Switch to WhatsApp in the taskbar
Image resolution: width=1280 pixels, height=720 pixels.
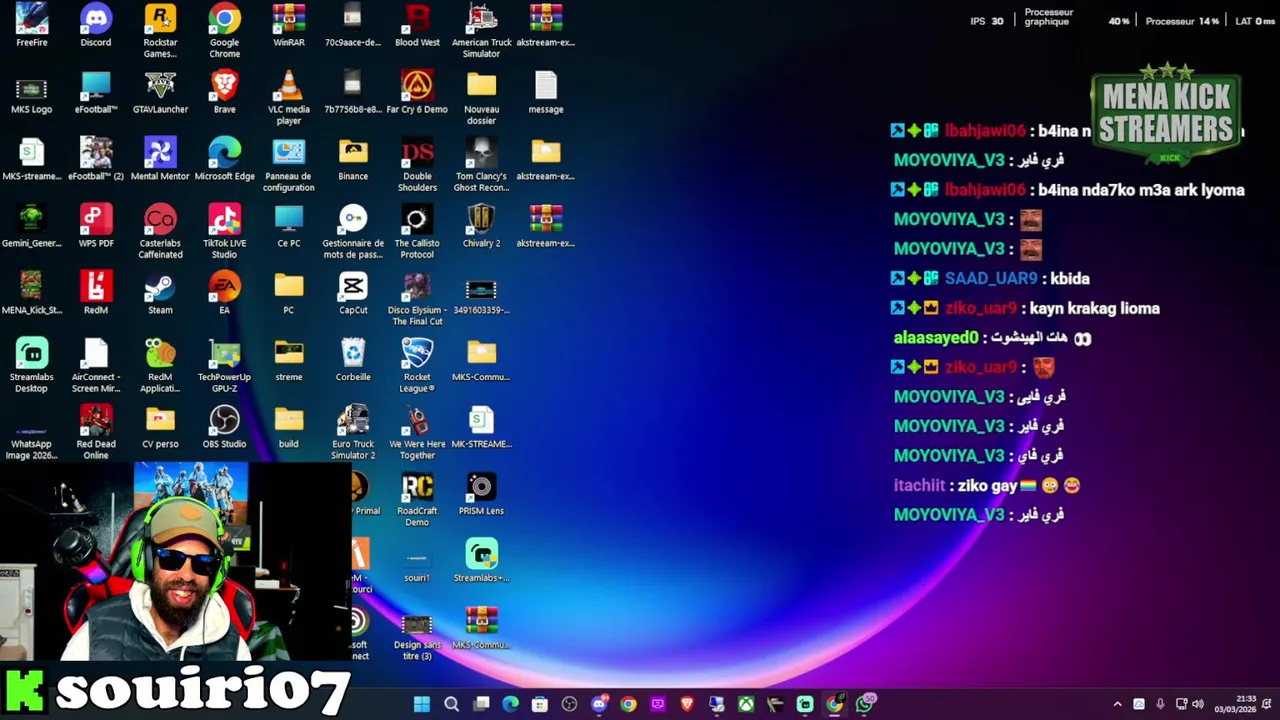tap(865, 704)
